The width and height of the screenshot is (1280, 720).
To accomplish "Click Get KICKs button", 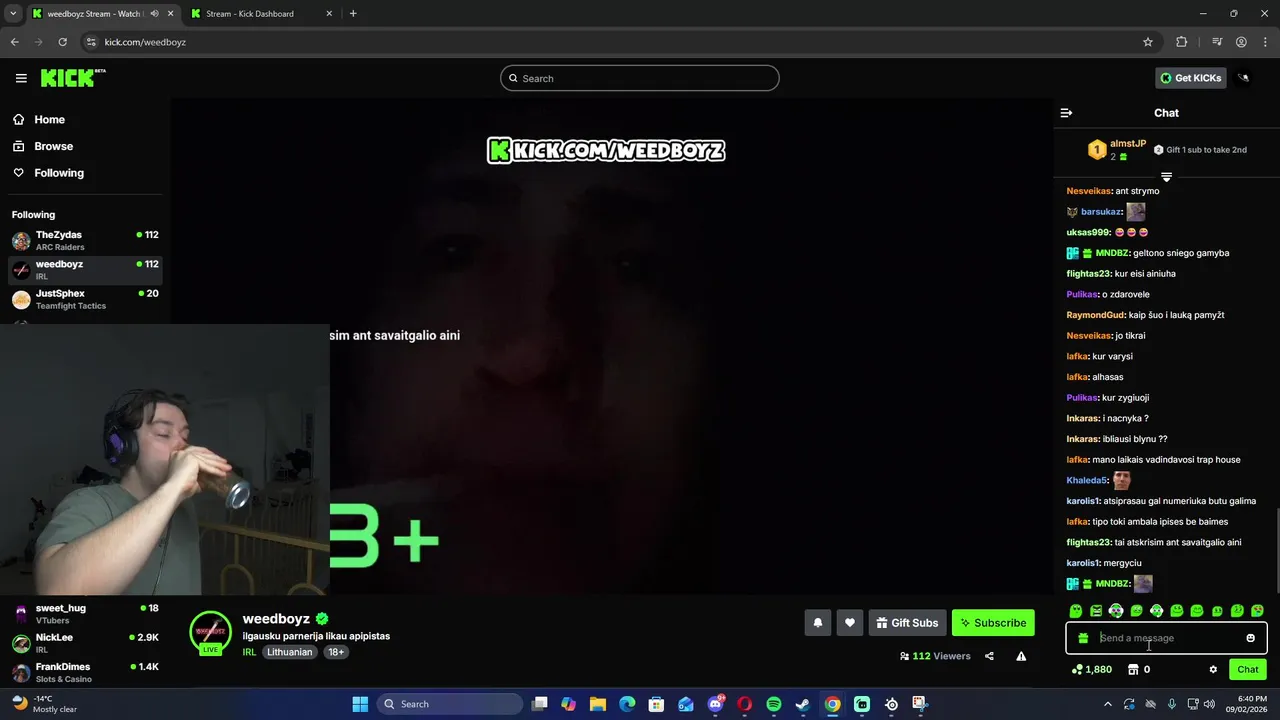I will (x=1190, y=78).
